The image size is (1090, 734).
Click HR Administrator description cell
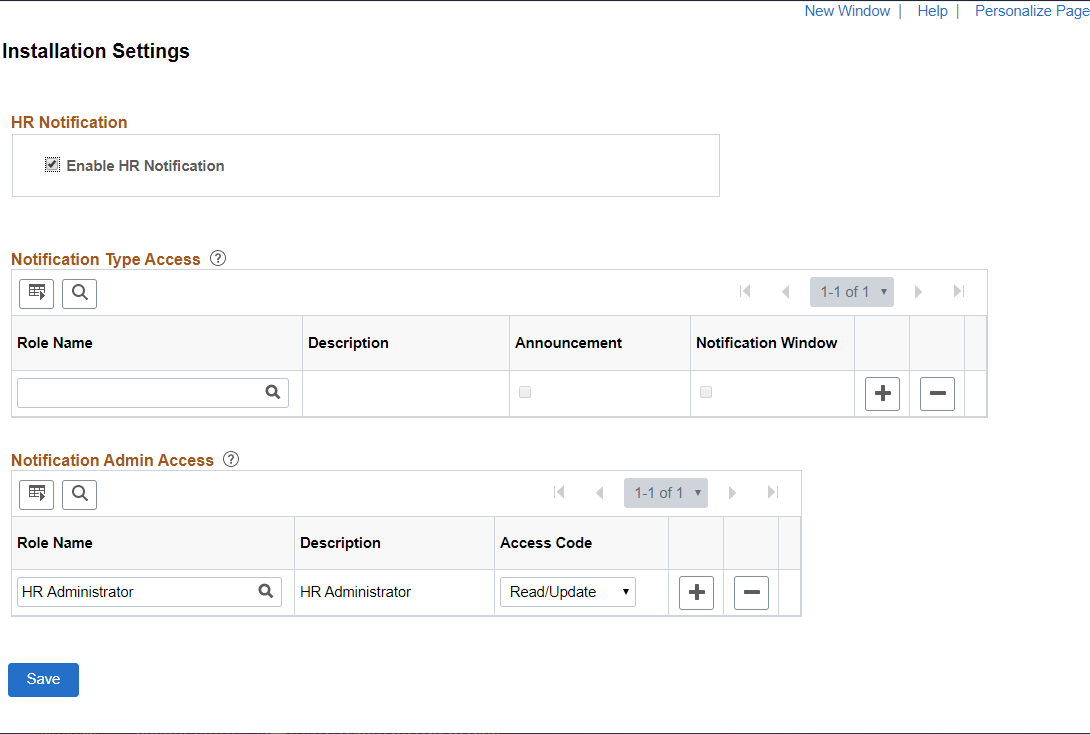(355, 592)
